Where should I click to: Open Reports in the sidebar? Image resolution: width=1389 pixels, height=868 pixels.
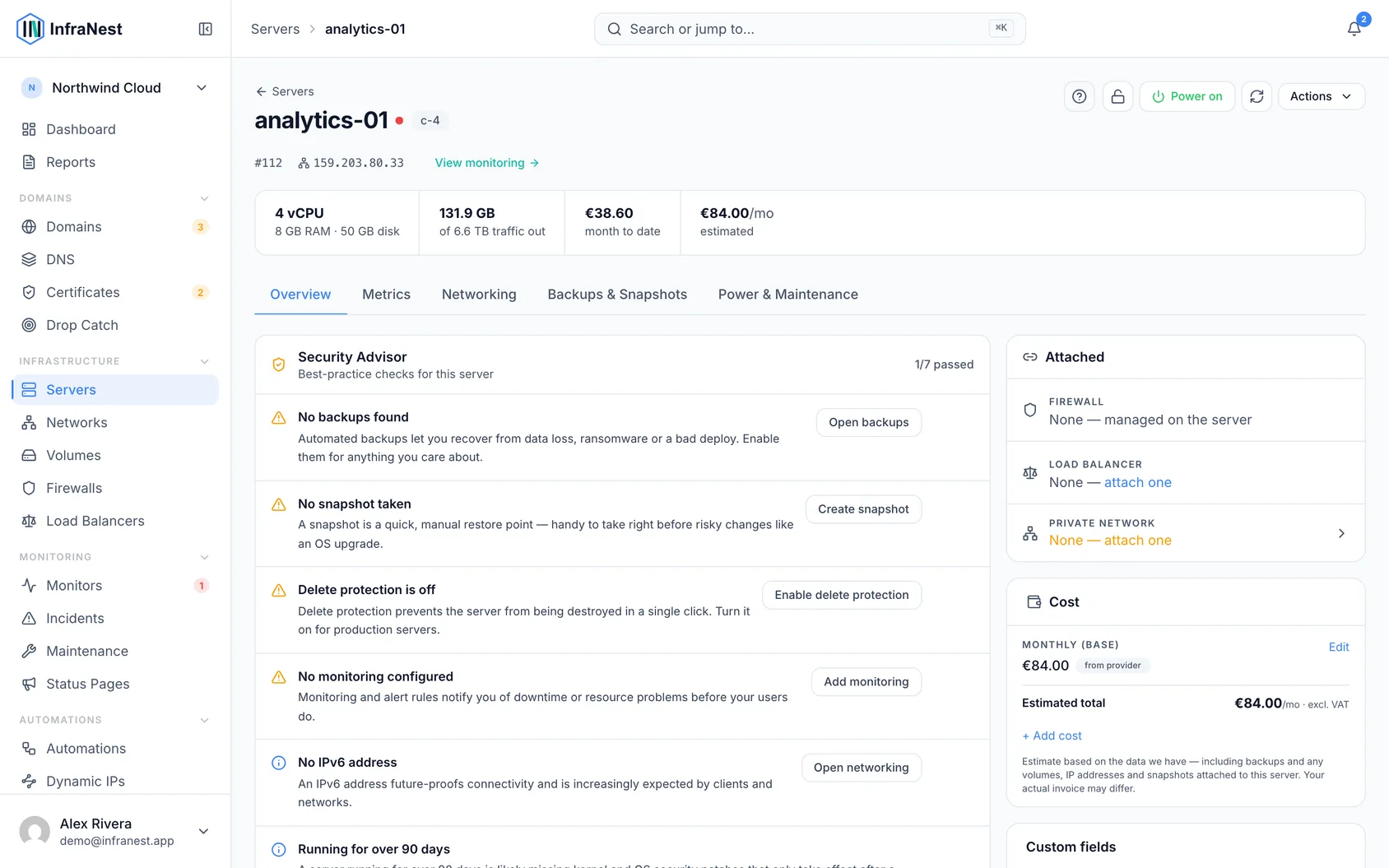[115, 162]
